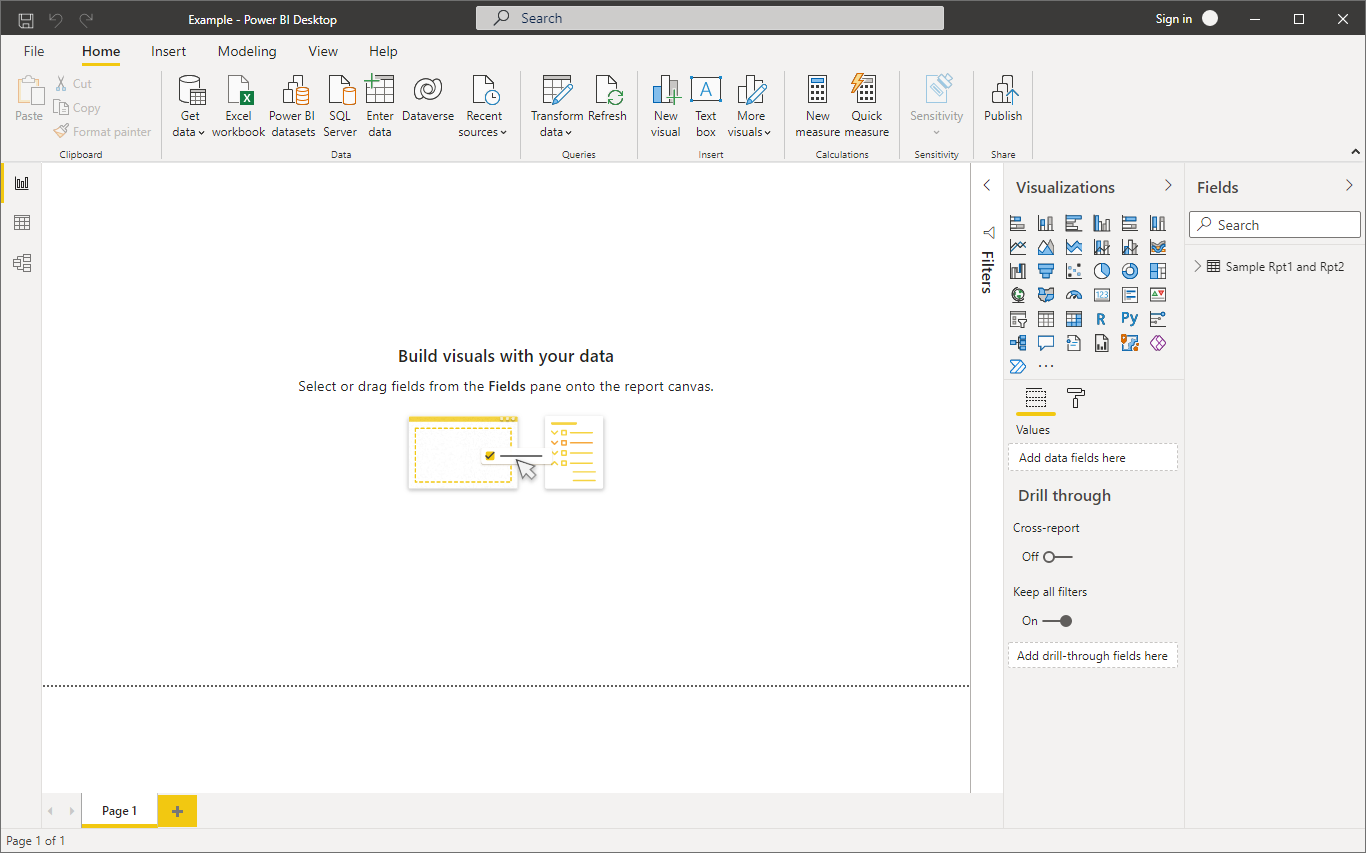
Task: Choose the Power Apps visual
Action: coord(1158,343)
